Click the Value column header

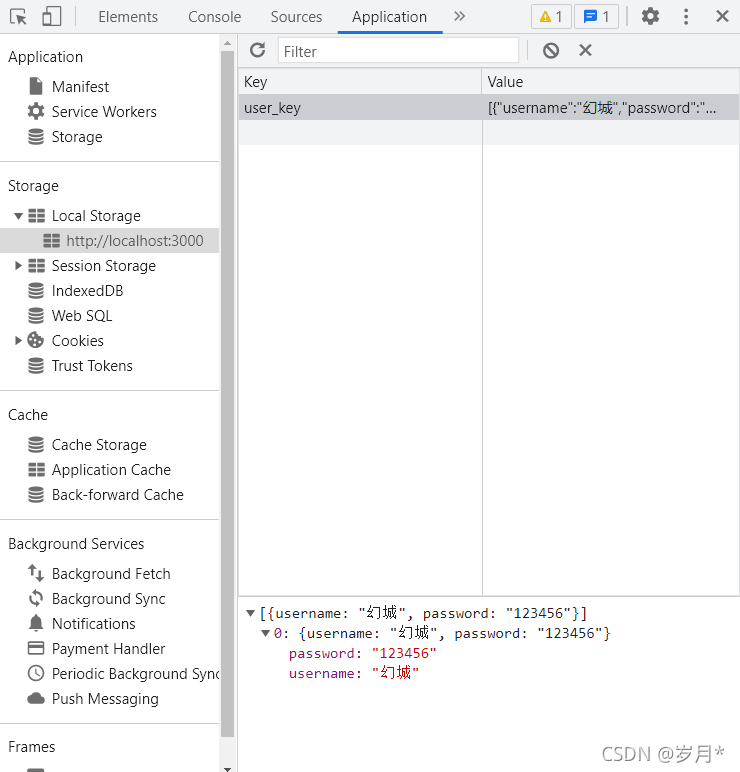[x=611, y=82]
